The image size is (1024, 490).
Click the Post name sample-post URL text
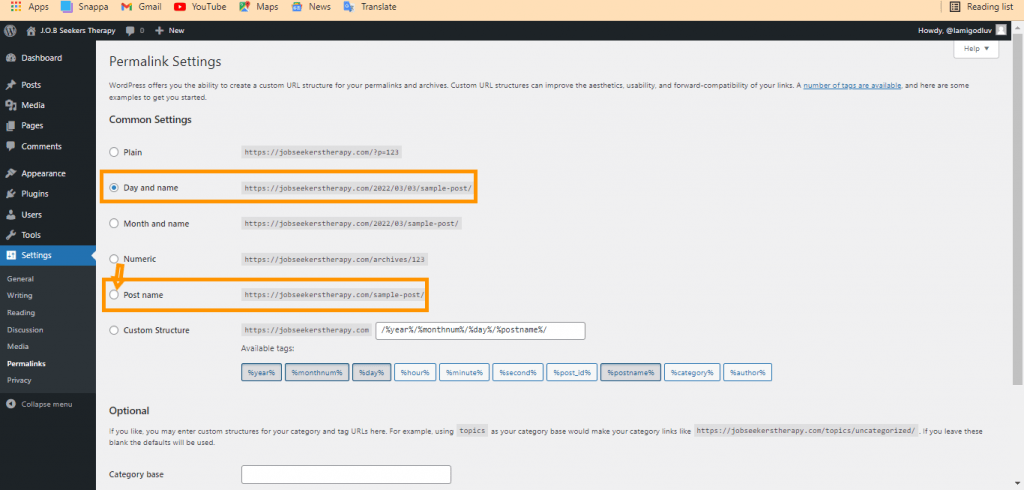[x=334, y=295]
